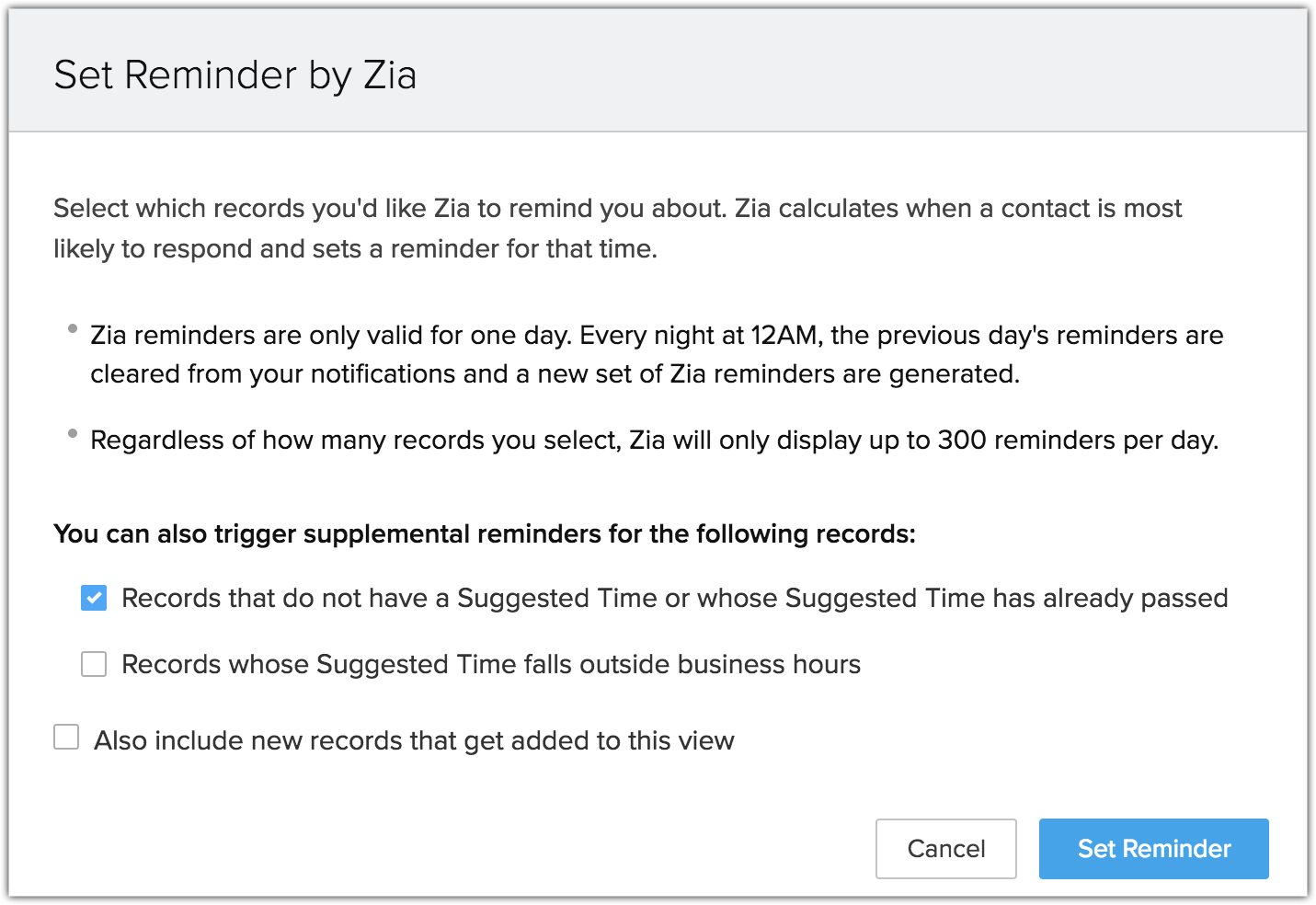The image size is (1316, 905).
Task: Tick the 'Also include new records' checkbox
Action: (66, 738)
